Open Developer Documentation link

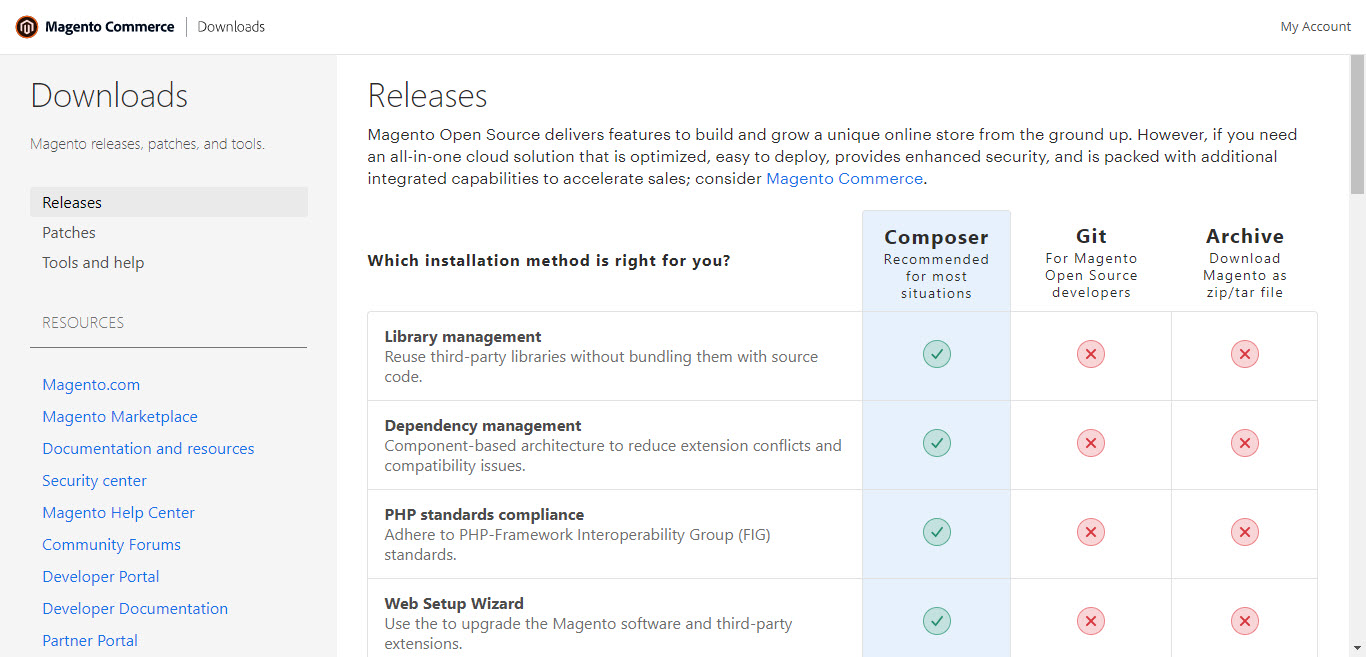click(135, 609)
